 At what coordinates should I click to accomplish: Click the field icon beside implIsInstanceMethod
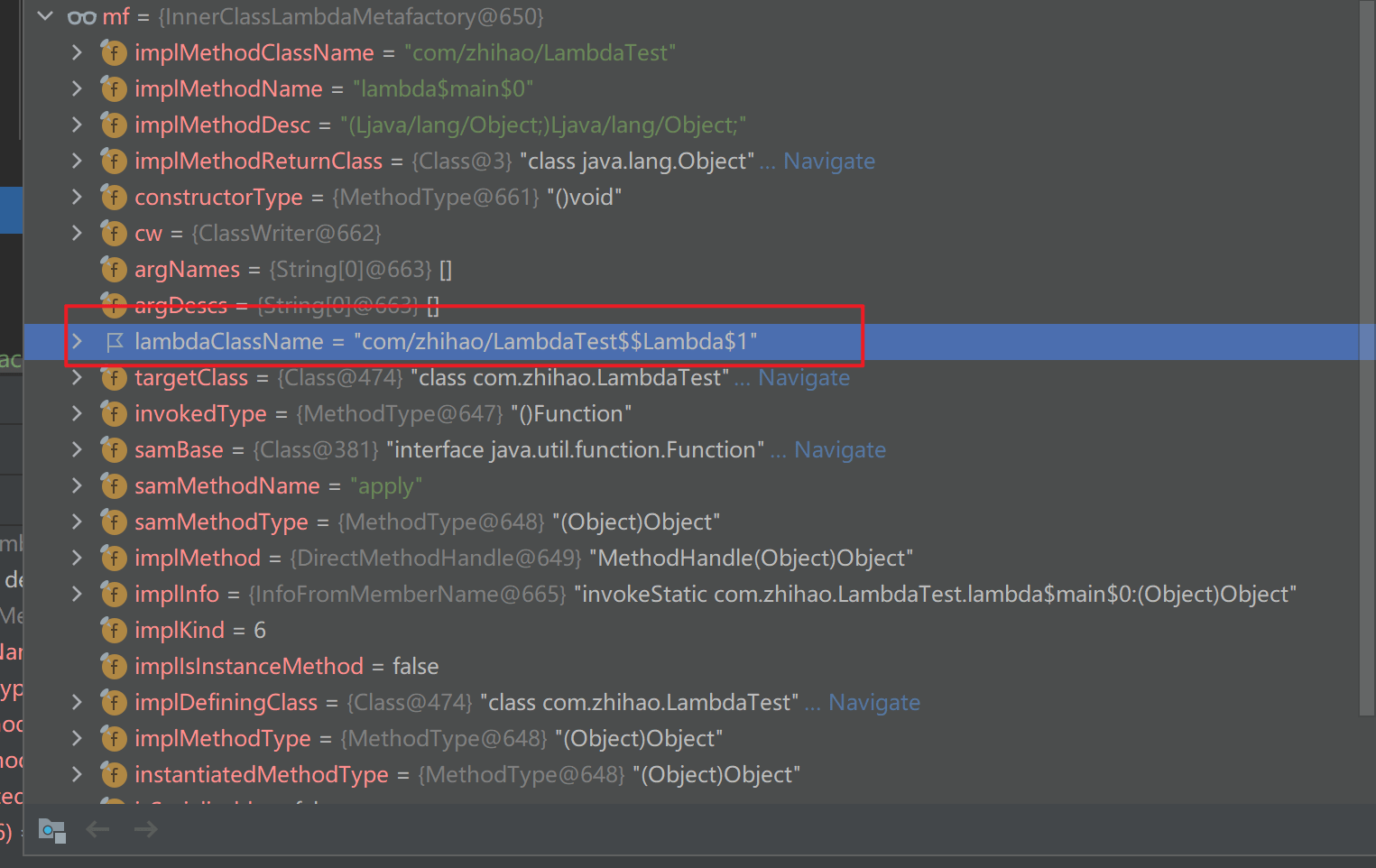tap(114, 667)
